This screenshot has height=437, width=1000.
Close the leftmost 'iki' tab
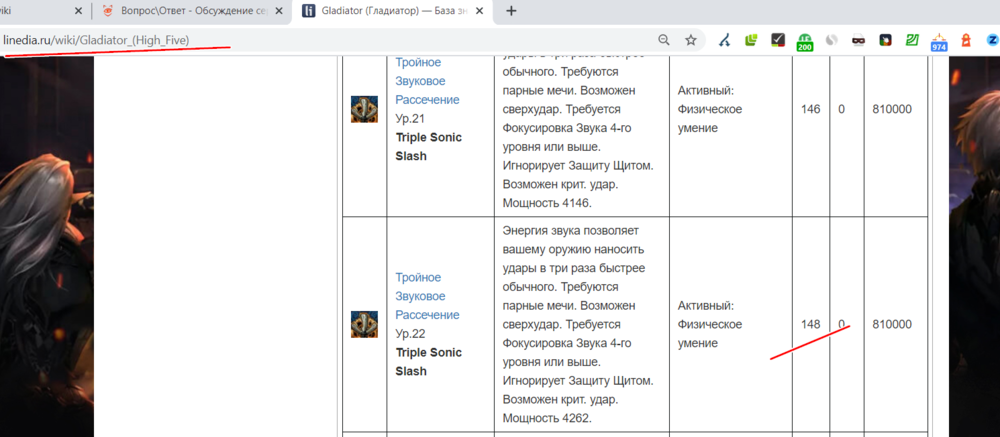78,11
